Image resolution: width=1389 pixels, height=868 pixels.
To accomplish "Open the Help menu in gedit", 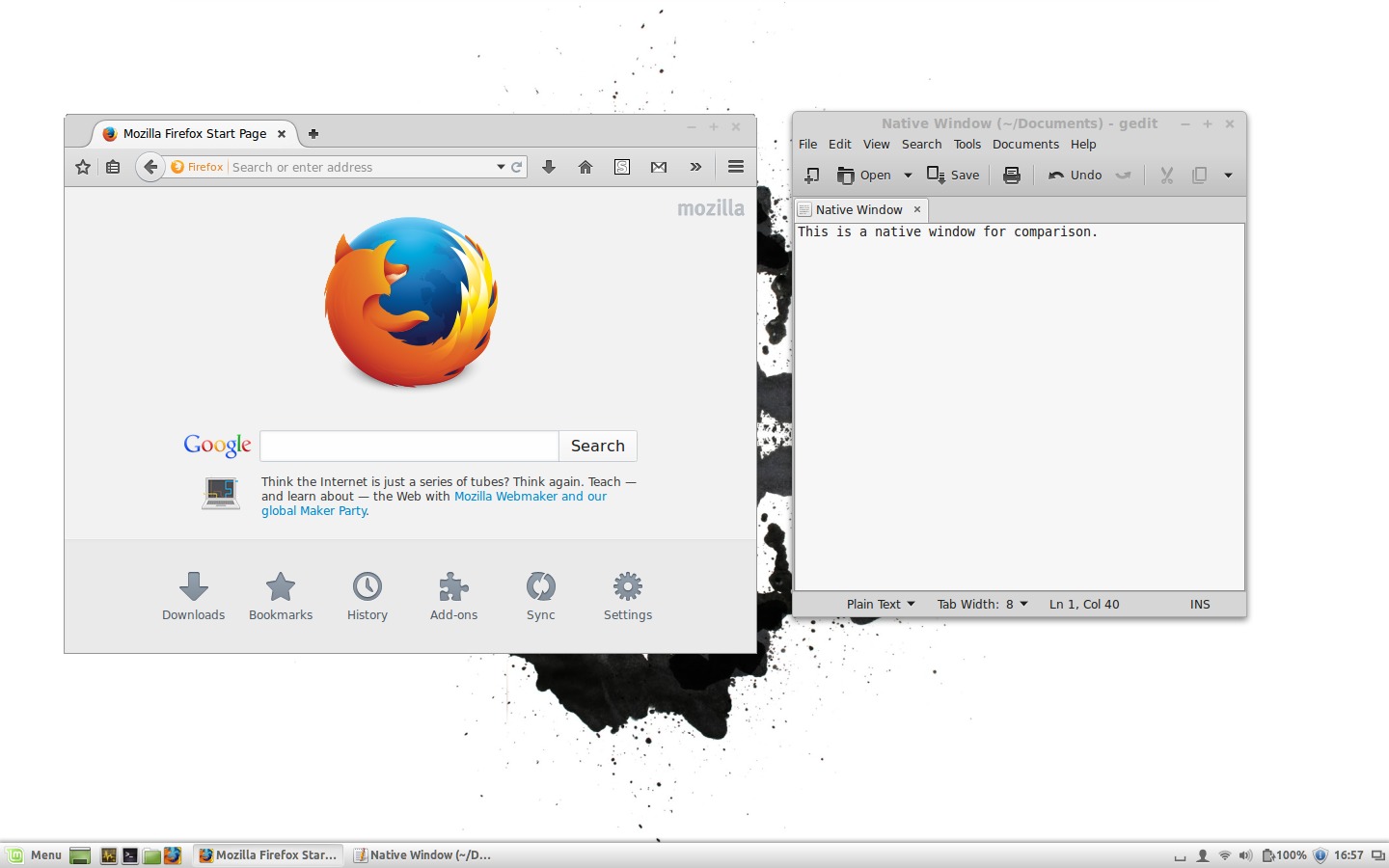I will pyautogui.click(x=1083, y=145).
